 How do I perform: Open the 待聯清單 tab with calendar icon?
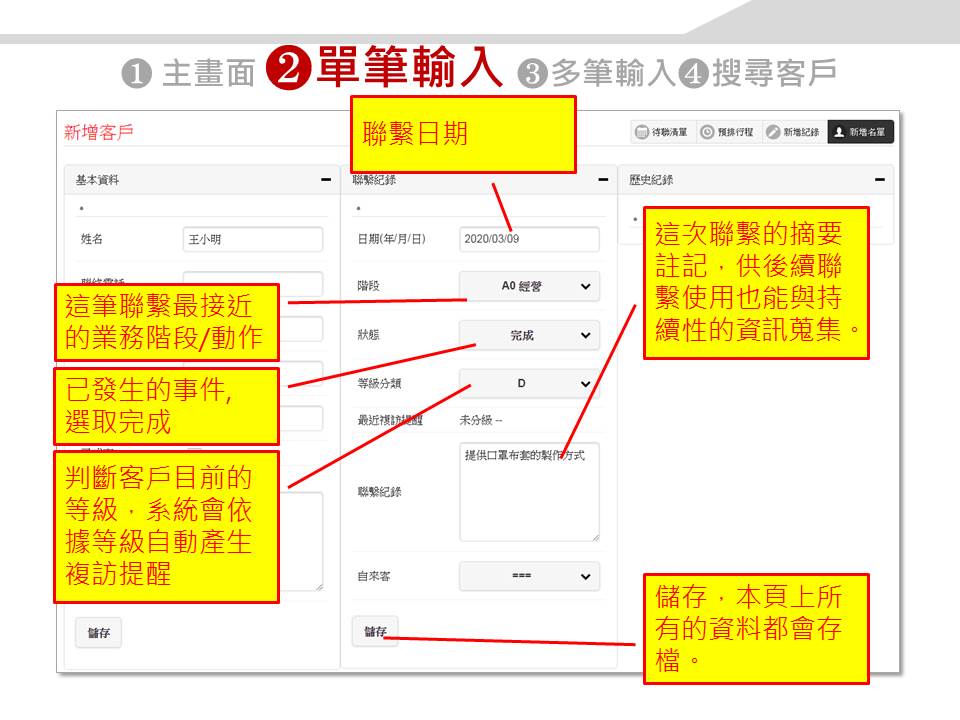663,132
